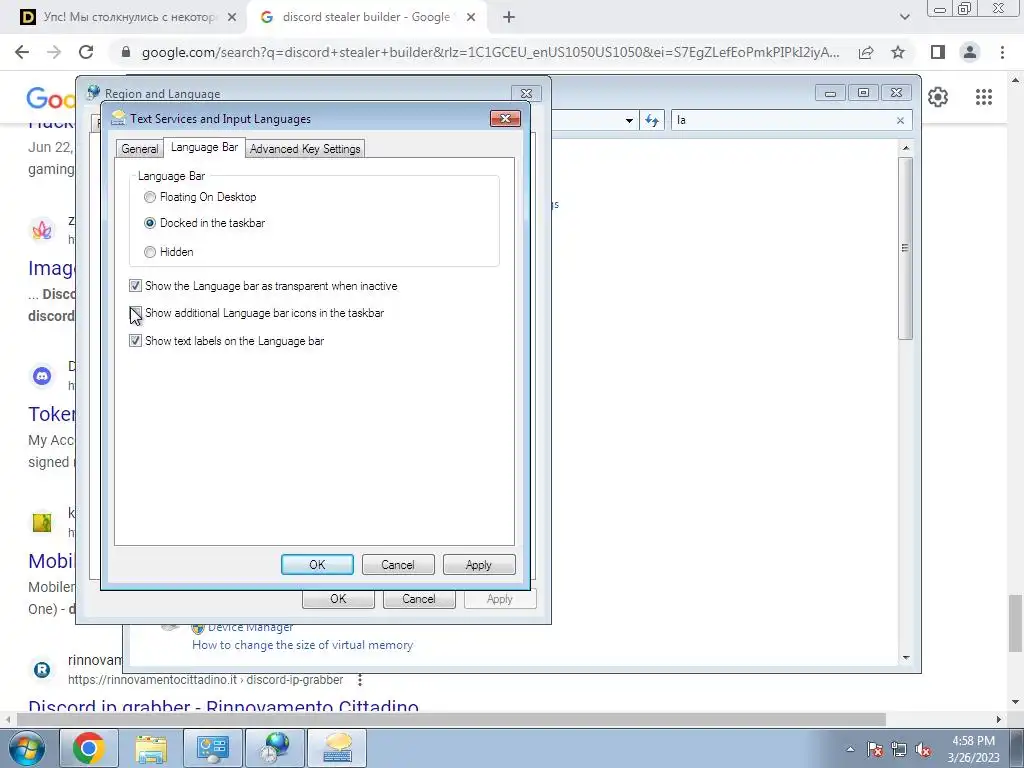Click Chrome icon in the taskbar
The width and height of the screenshot is (1024, 768).
point(89,748)
